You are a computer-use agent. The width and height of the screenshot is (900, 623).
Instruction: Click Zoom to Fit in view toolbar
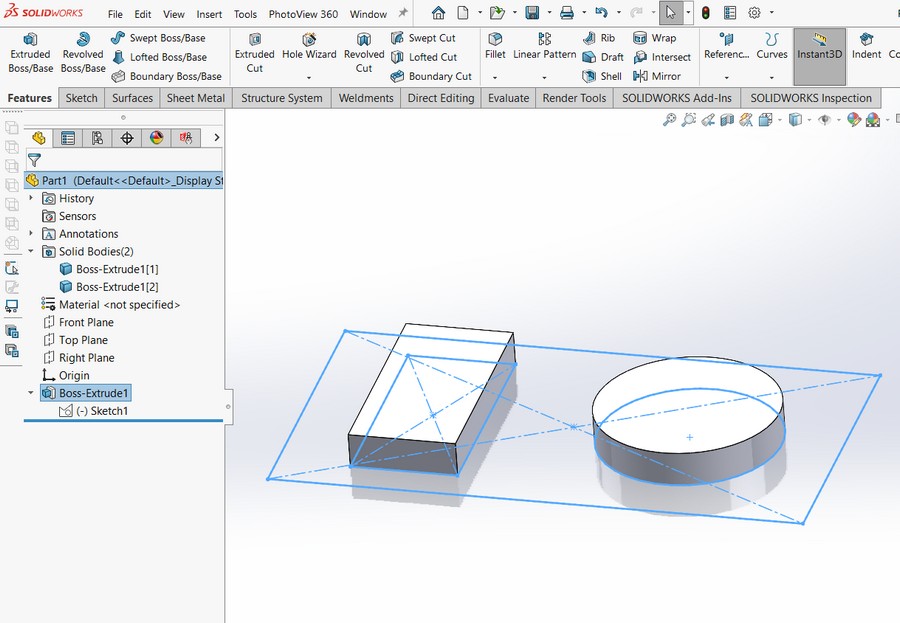pyautogui.click(x=669, y=119)
